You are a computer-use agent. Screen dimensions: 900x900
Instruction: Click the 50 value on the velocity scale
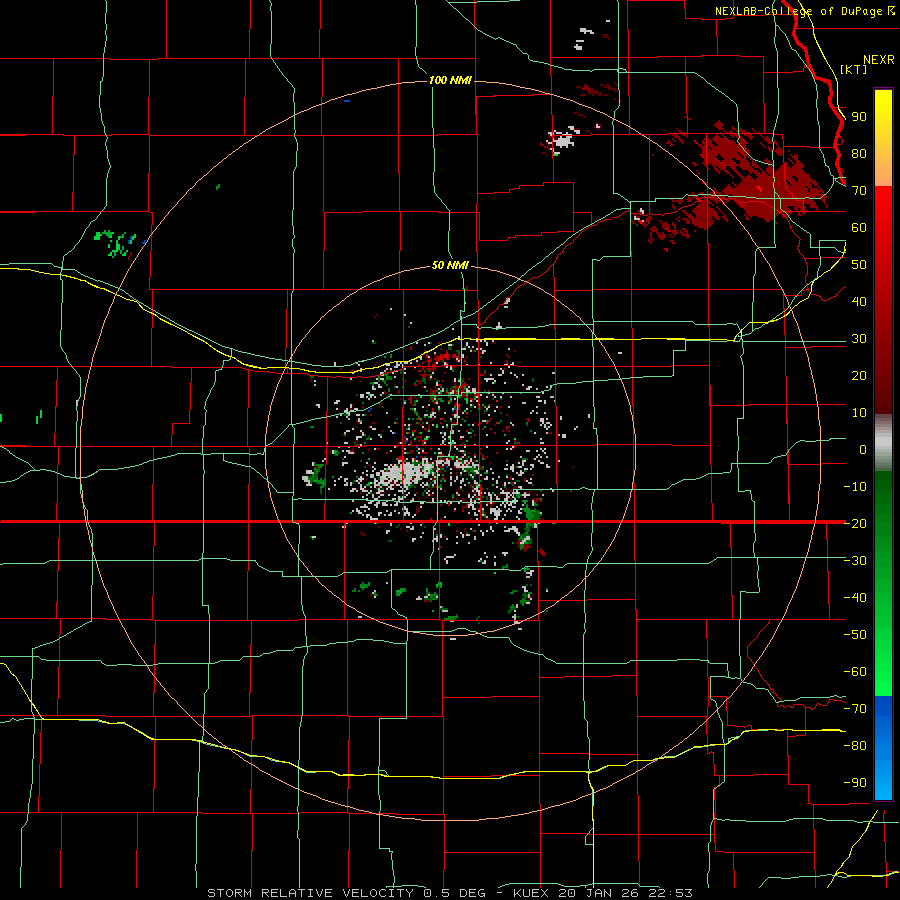859,265
